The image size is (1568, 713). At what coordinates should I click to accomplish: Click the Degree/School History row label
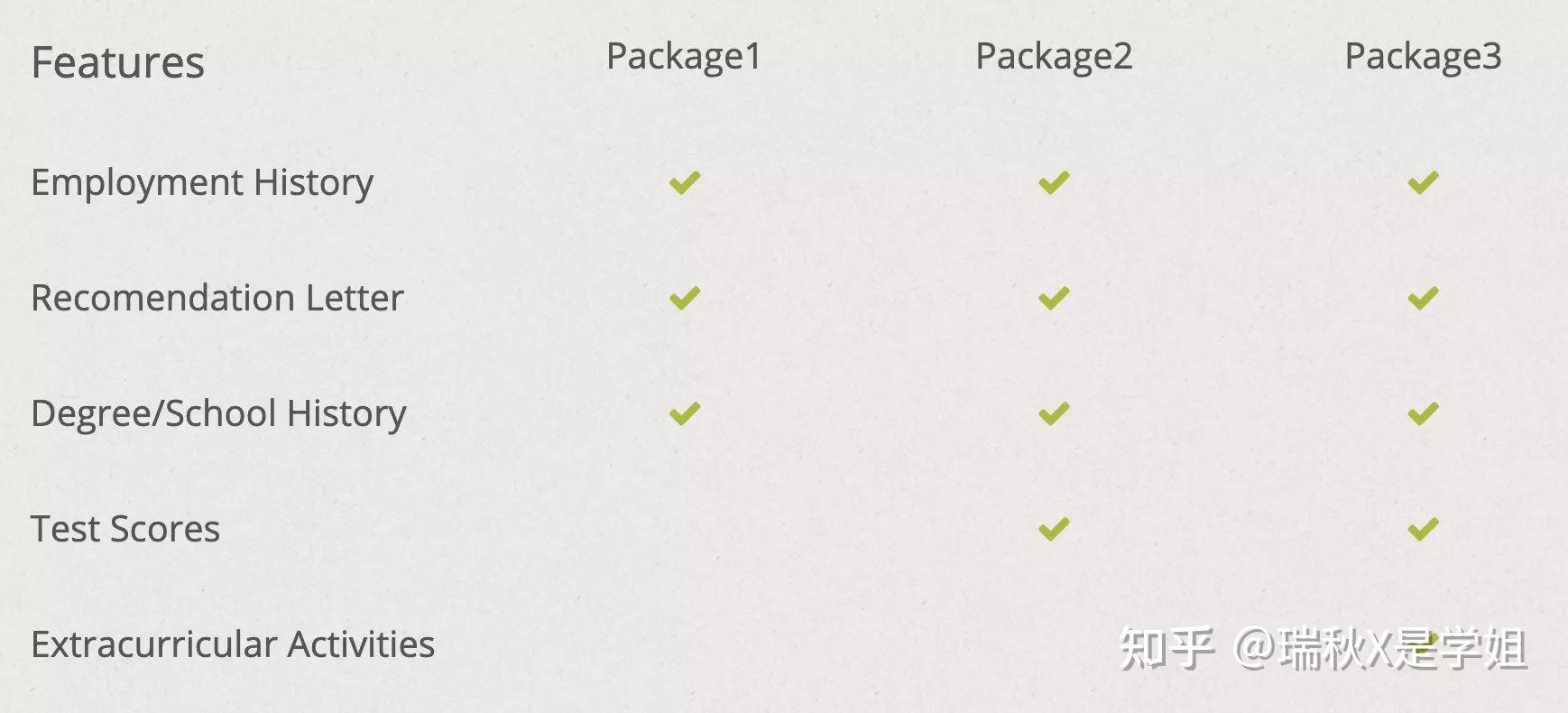218,413
